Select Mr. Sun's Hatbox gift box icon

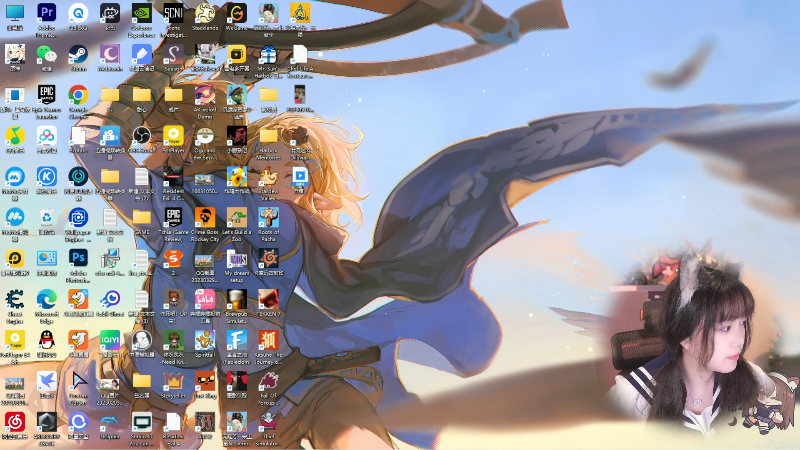click(x=268, y=54)
